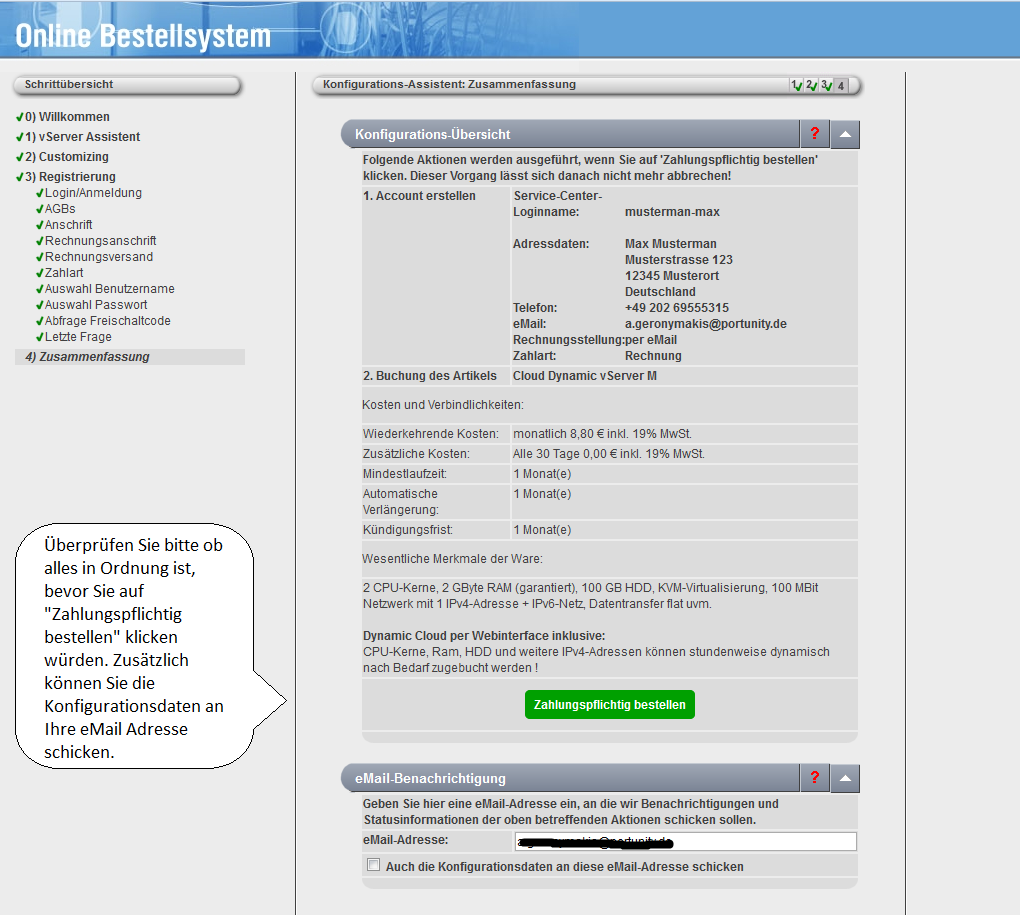The height and width of the screenshot is (915, 1020).
Task: Collapse the eMail-Benachrichtigung panel
Action: point(845,778)
